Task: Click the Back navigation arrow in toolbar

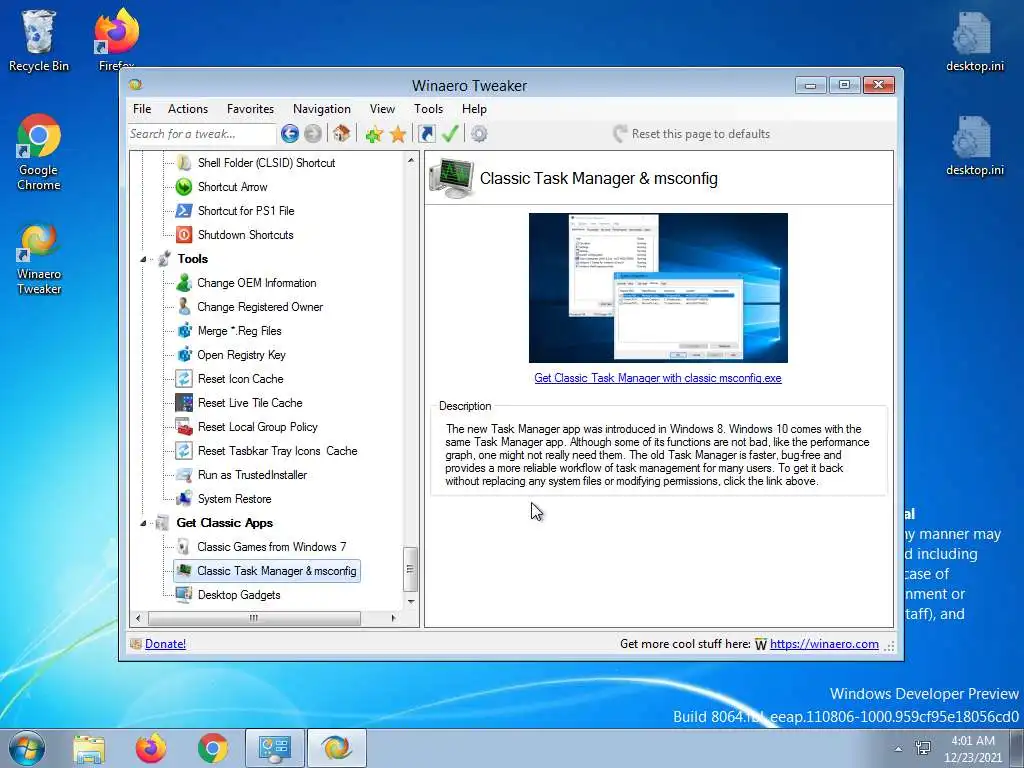Action: 290,134
